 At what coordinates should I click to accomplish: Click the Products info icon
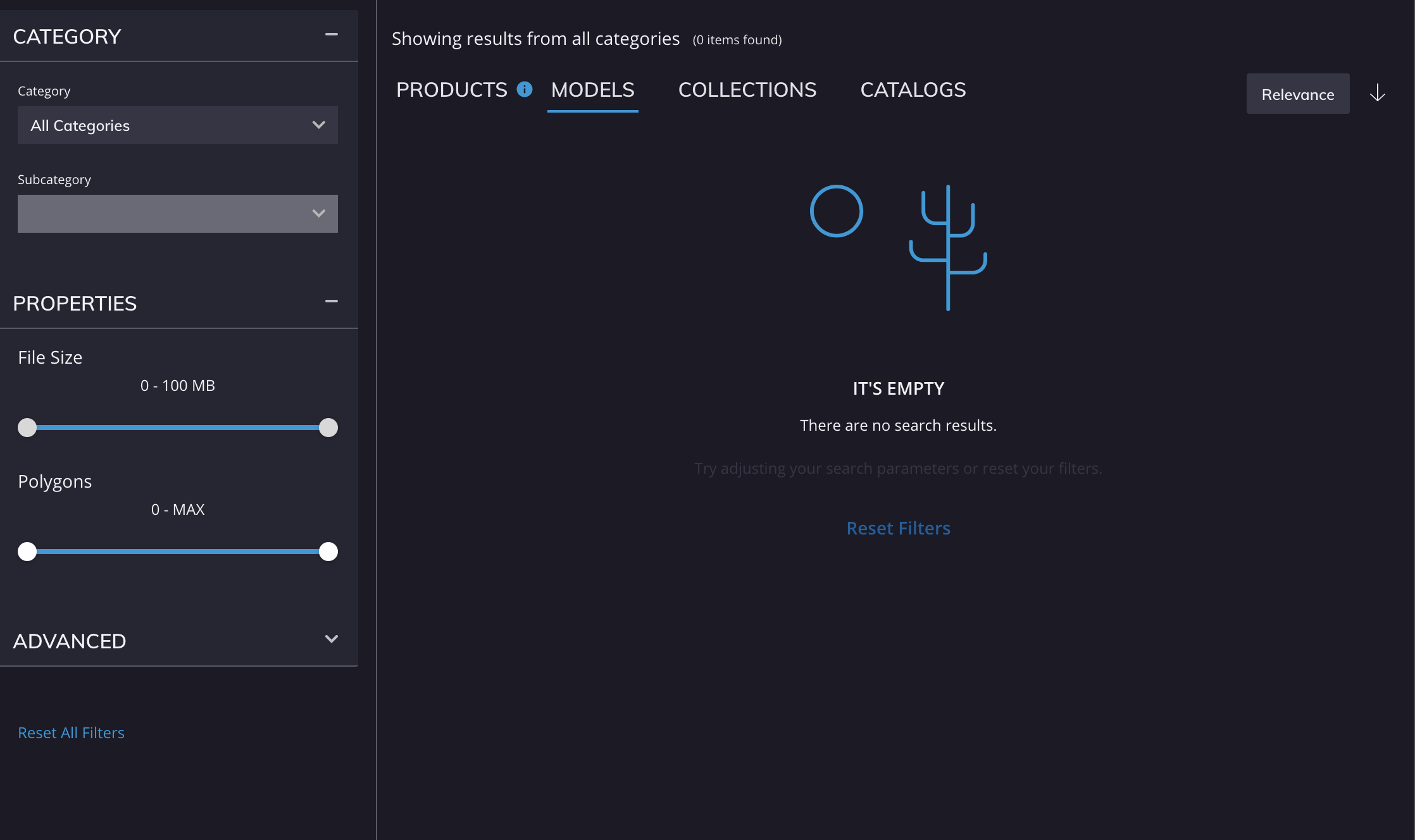click(524, 89)
